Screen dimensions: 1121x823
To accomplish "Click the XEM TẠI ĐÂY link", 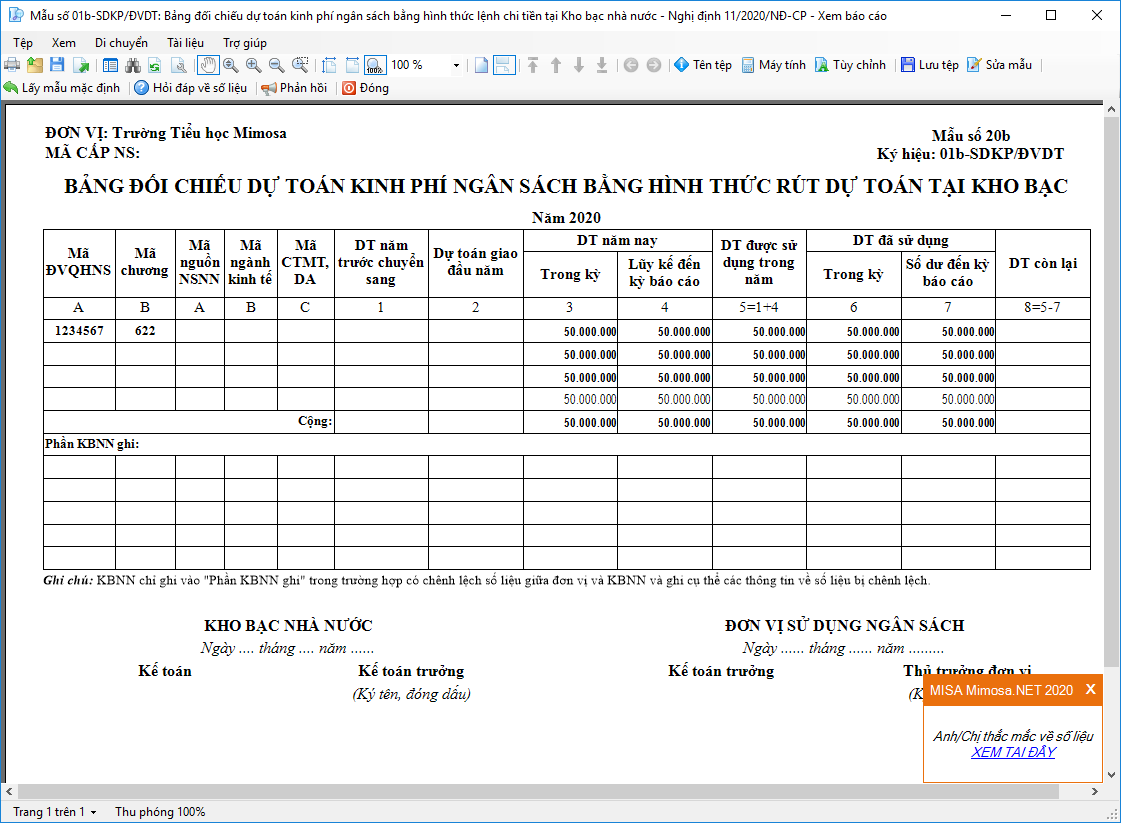I will click(x=1013, y=752).
